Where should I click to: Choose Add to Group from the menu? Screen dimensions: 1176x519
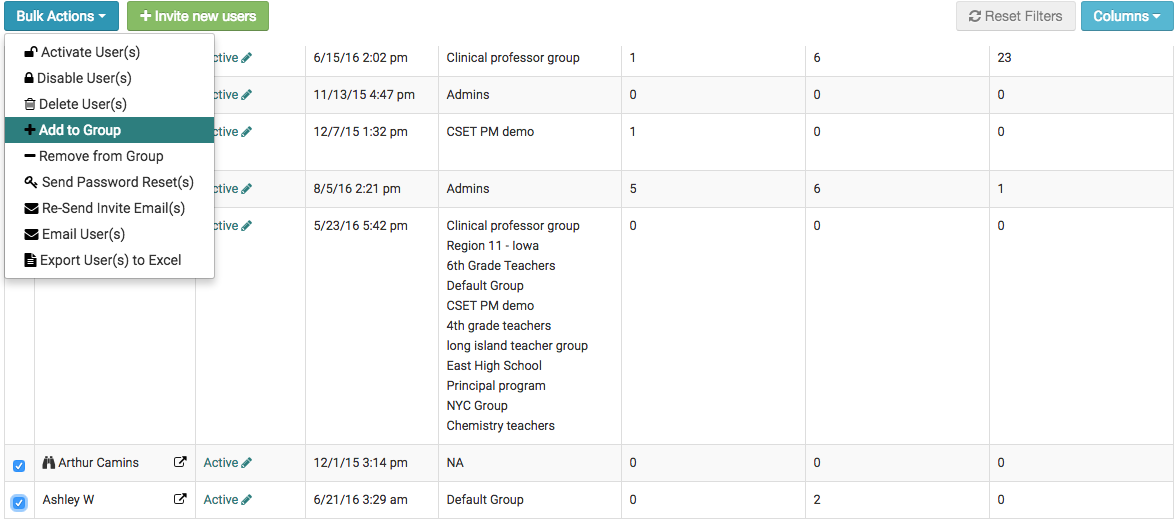(79, 130)
